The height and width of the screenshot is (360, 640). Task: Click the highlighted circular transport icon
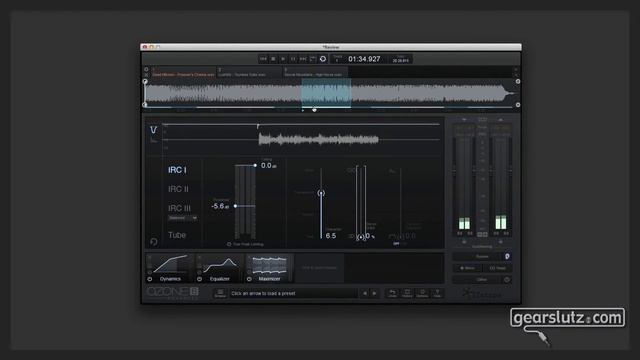click(x=323, y=59)
